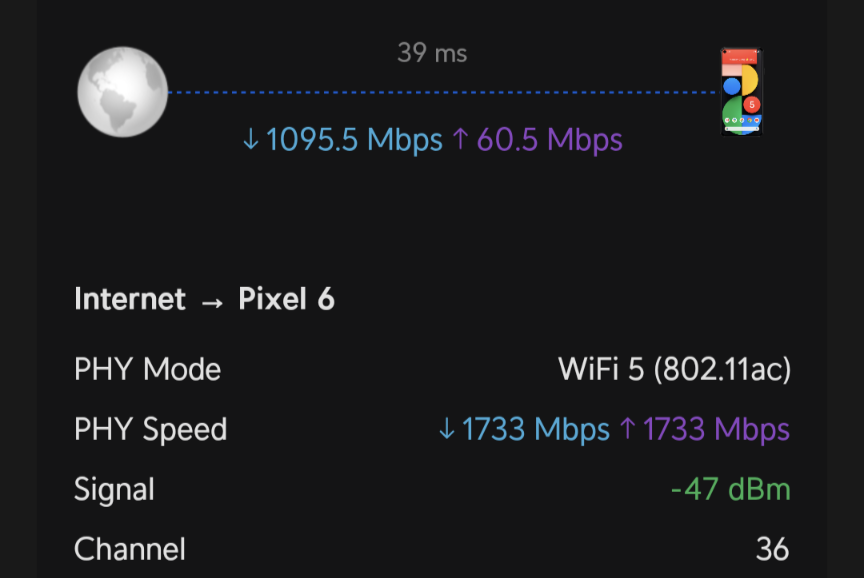864x578 pixels.
Task: Select the purple 1733 Mbps upload value
Action: pos(716,429)
